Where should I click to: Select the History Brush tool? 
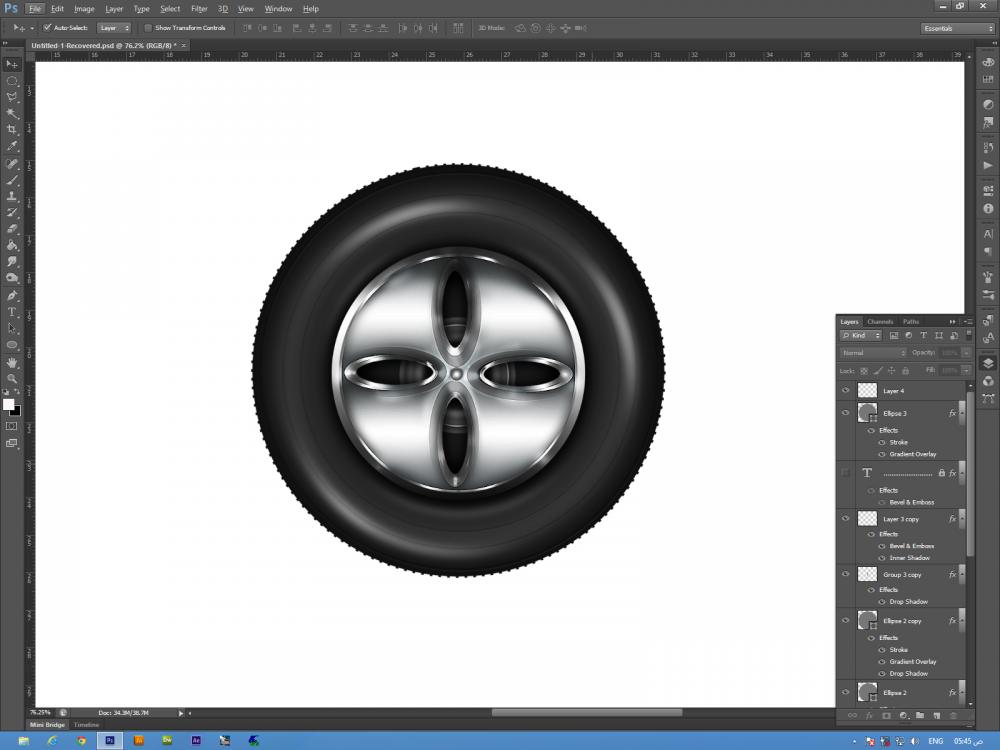click(12, 213)
